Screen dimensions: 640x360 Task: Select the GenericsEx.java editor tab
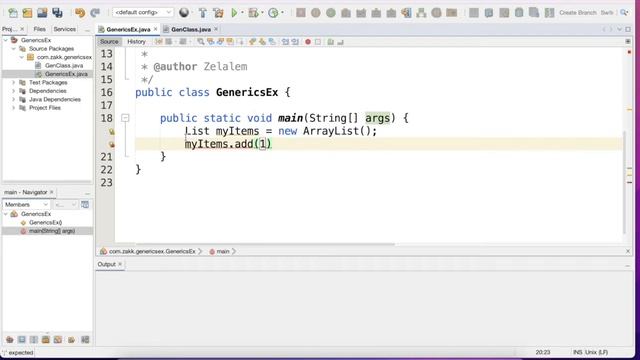(x=128, y=29)
